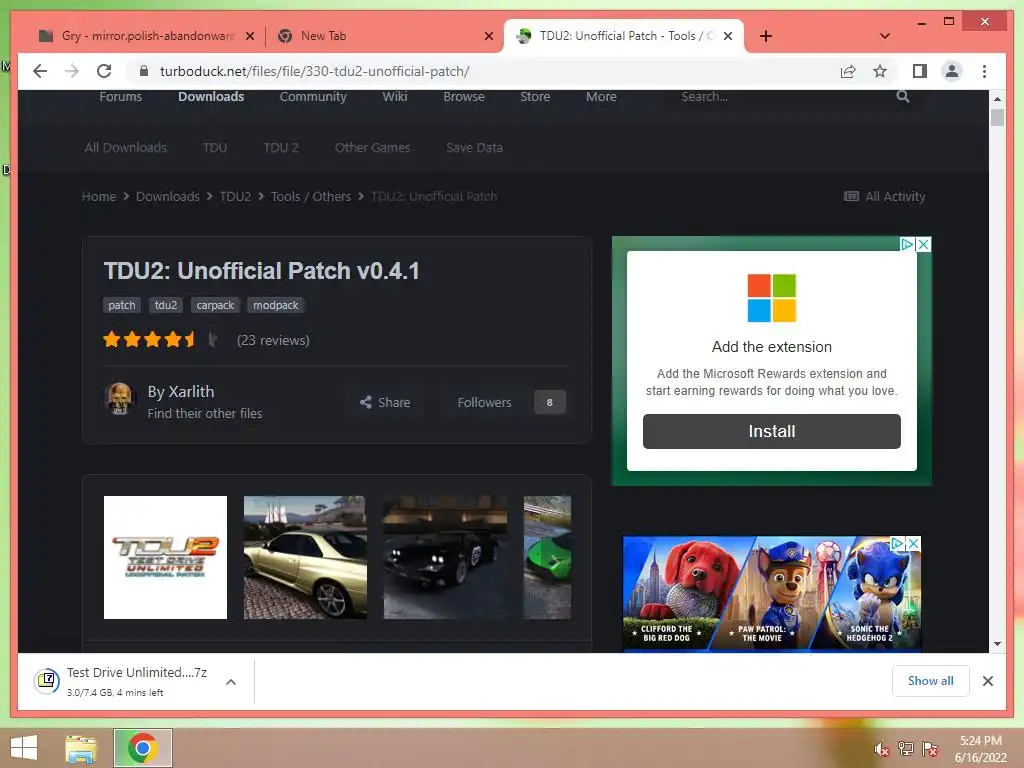Go to Home breadcrumb
This screenshot has width=1024, height=768.
coord(99,197)
